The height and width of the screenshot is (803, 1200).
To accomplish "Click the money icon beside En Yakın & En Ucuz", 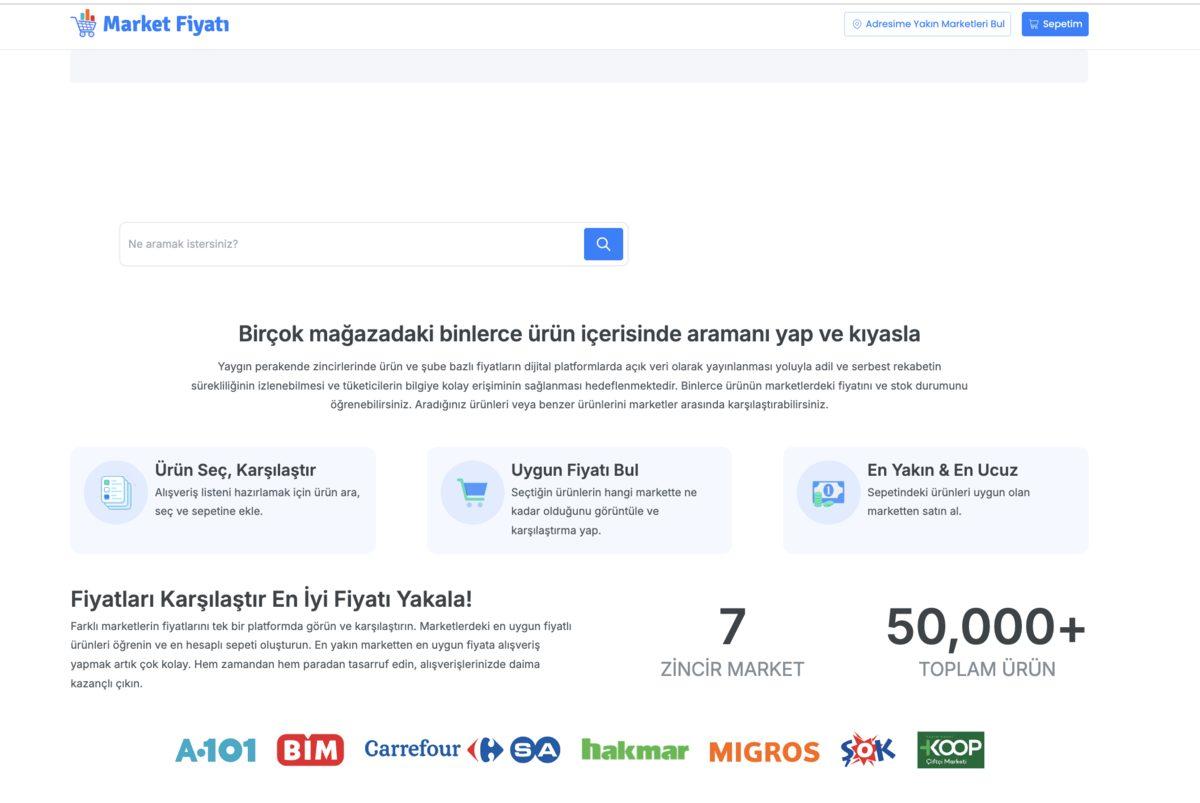I will coord(827,491).
